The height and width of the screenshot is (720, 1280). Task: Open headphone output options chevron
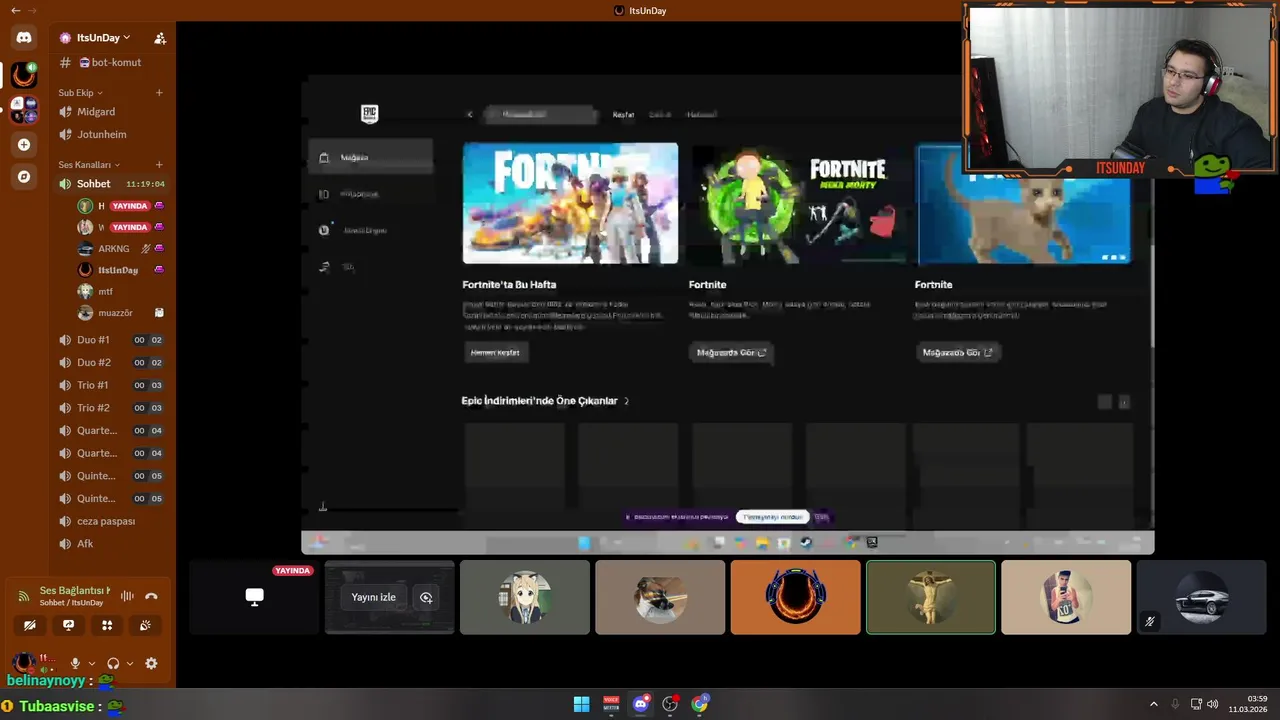click(130, 663)
